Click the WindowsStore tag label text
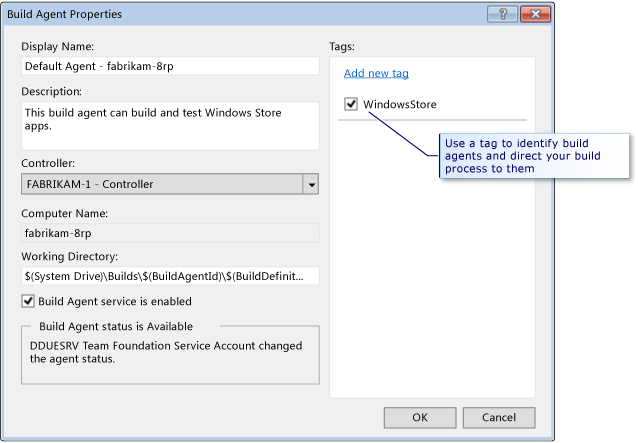 coord(399,104)
